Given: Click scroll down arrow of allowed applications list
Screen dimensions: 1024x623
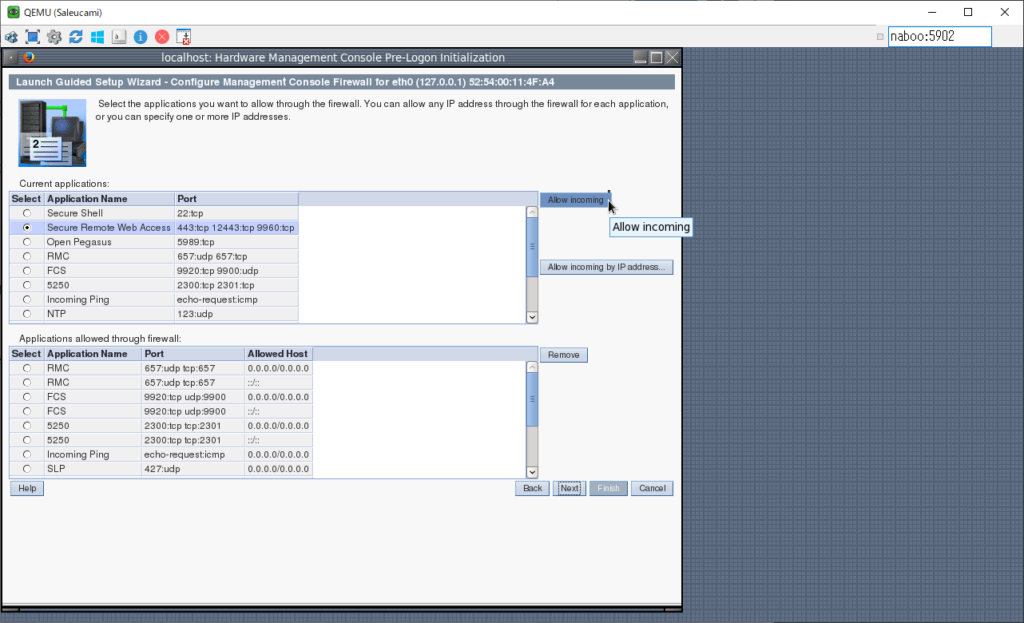Looking at the screenshot, I should pyautogui.click(x=532, y=472).
